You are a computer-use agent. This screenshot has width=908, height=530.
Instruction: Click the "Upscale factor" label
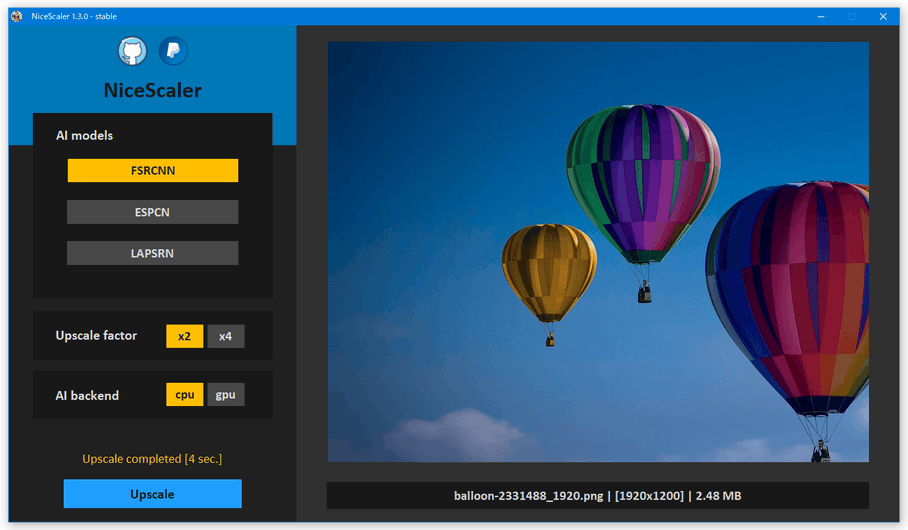coord(96,335)
